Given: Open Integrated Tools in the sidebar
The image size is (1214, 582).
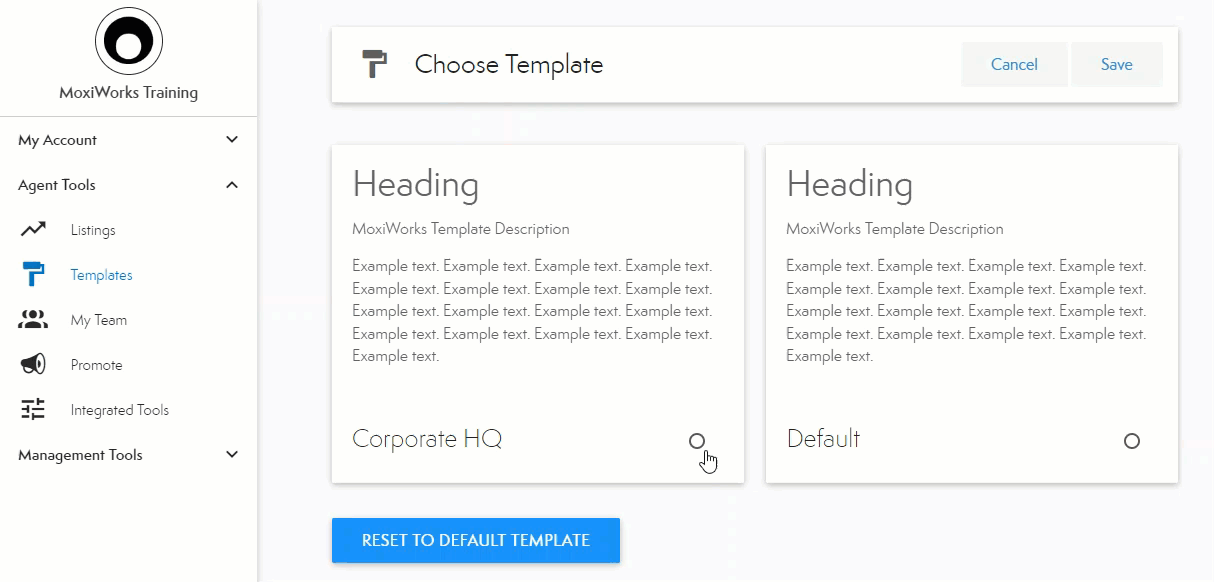Looking at the screenshot, I should [119, 410].
